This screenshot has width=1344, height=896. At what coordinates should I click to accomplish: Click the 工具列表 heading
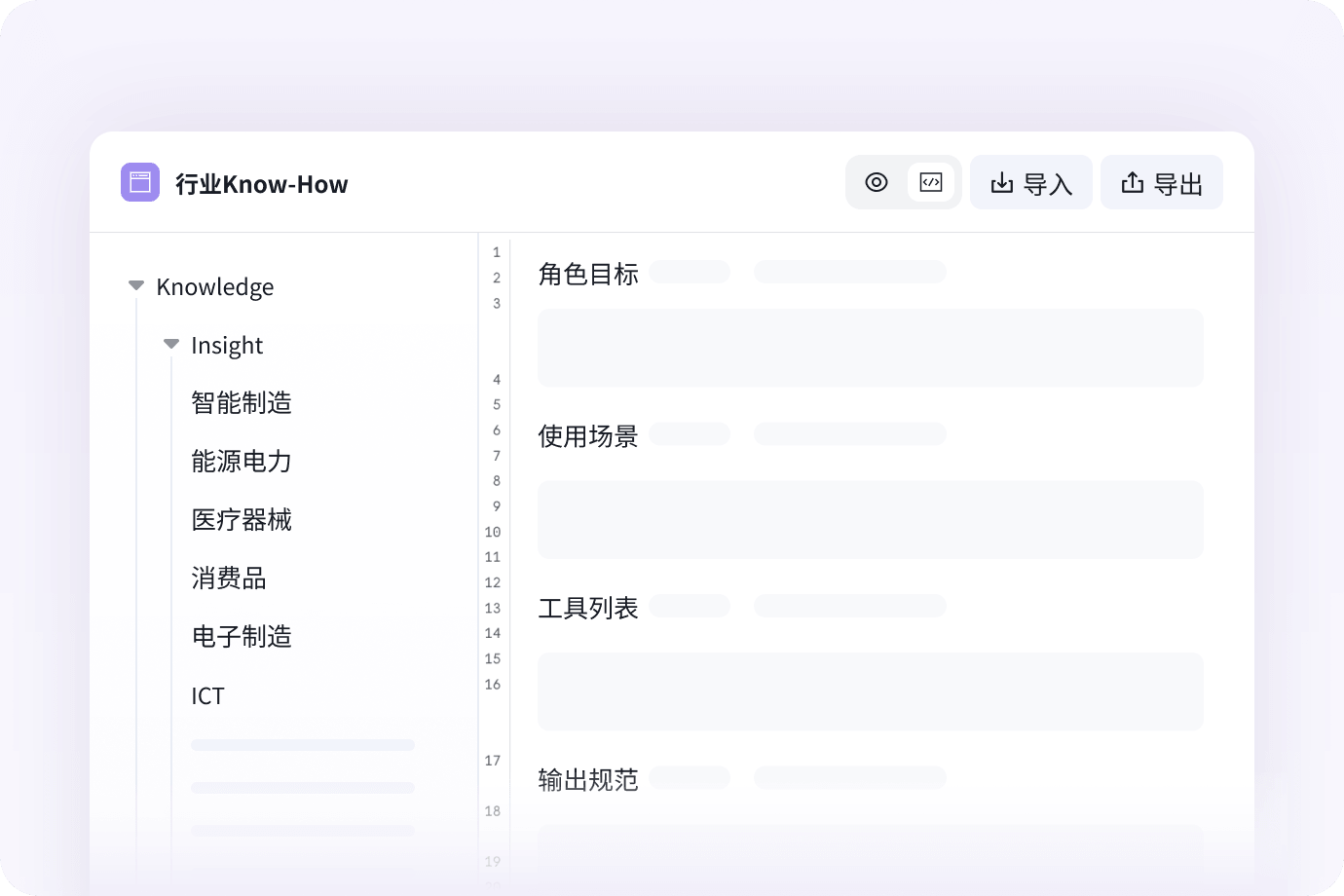pos(588,608)
